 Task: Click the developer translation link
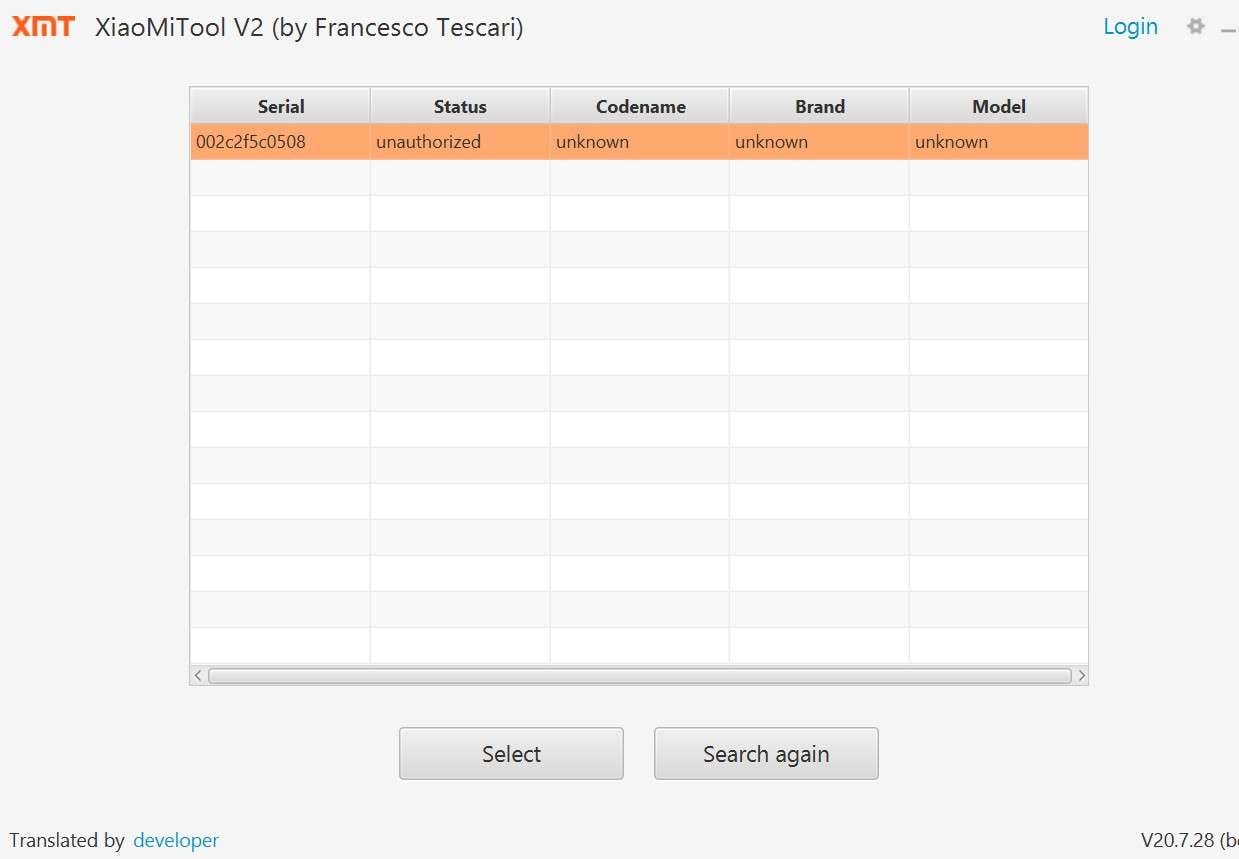click(x=176, y=840)
